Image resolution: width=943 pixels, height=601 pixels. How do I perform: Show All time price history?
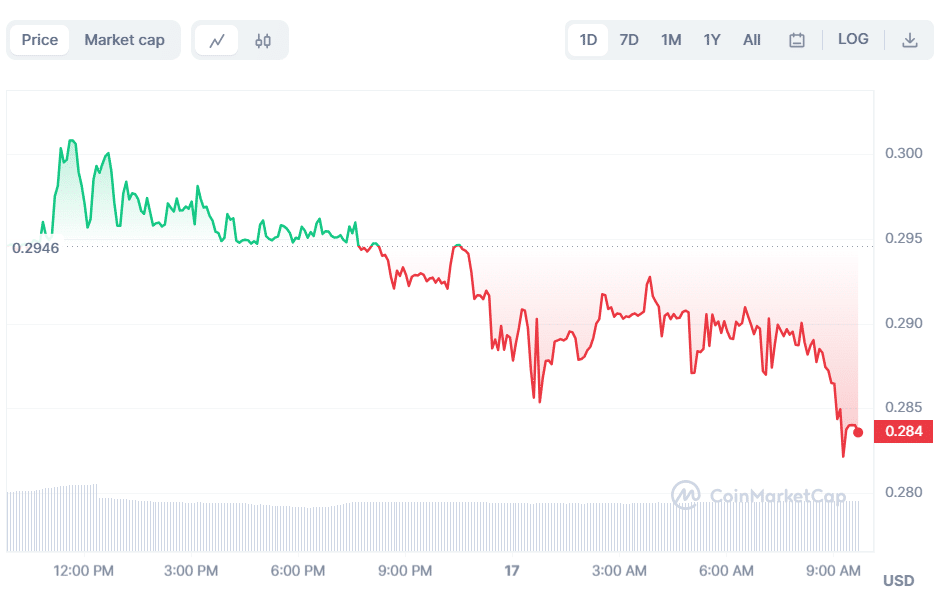(x=752, y=40)
